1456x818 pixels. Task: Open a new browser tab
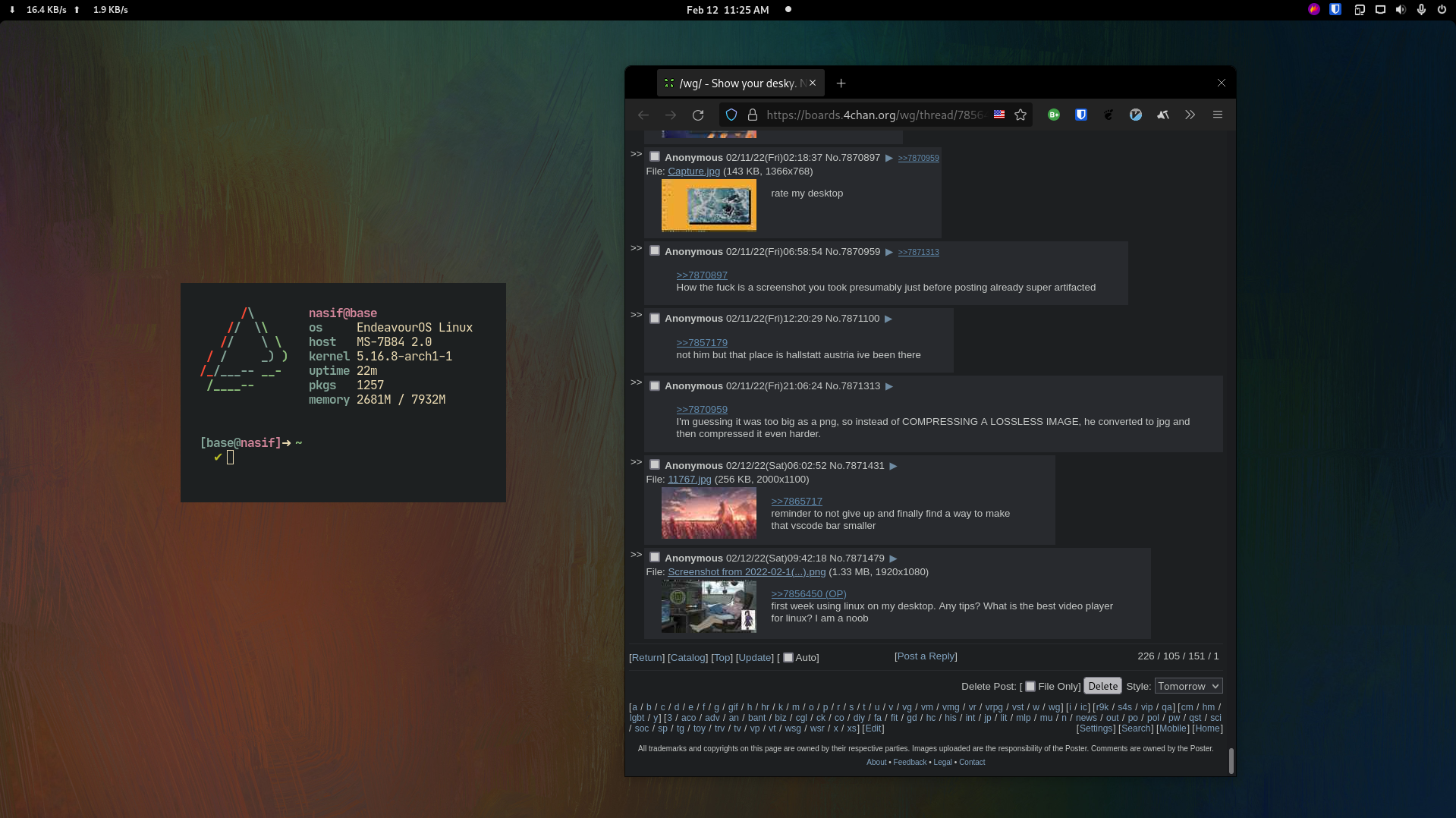841,83
